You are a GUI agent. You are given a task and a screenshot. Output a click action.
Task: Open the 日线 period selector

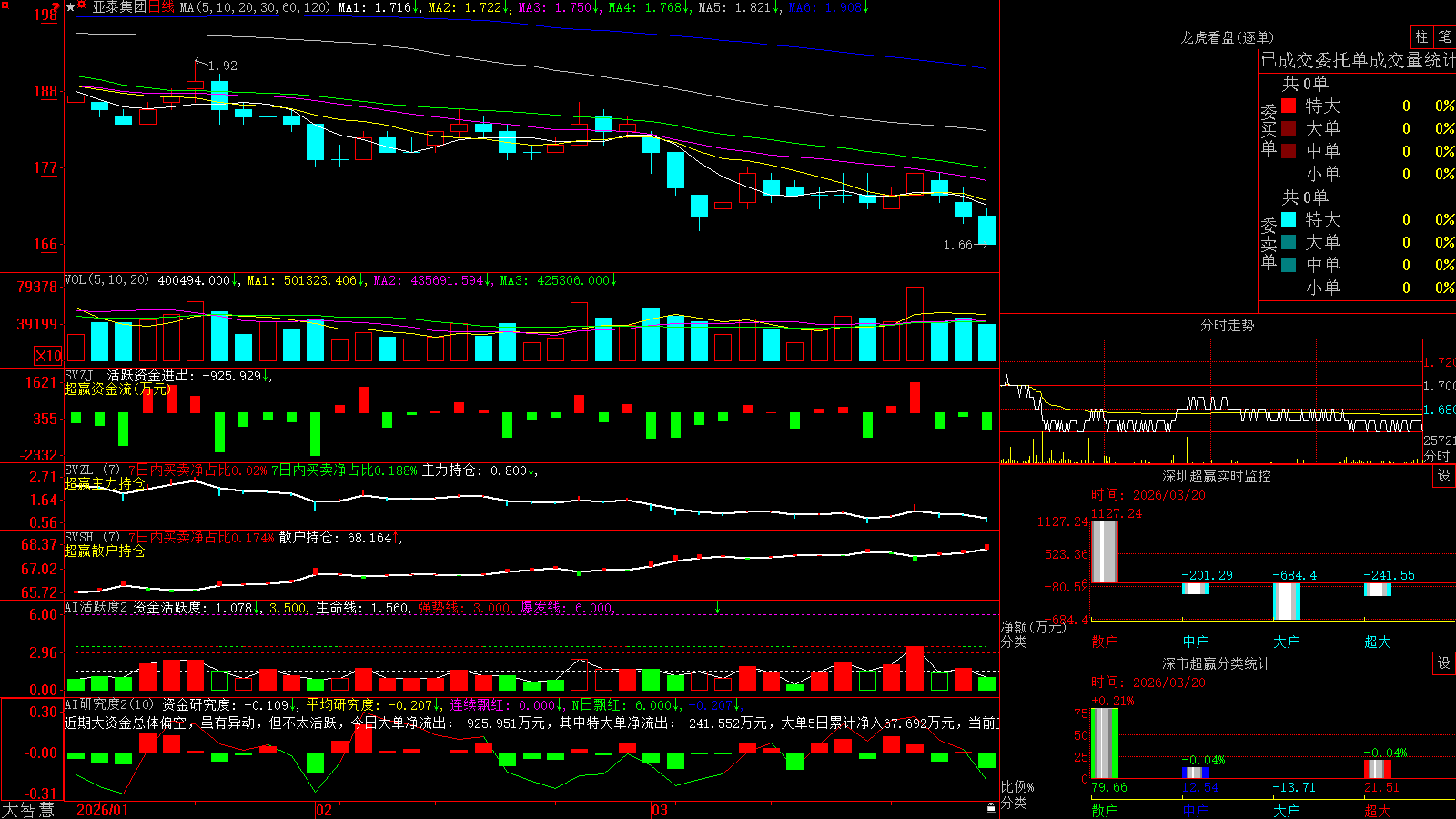point(160,7)
